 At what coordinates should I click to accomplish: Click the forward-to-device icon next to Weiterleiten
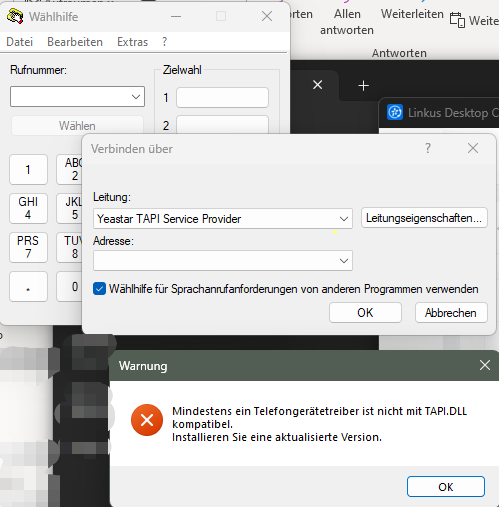tap(457, 20)
